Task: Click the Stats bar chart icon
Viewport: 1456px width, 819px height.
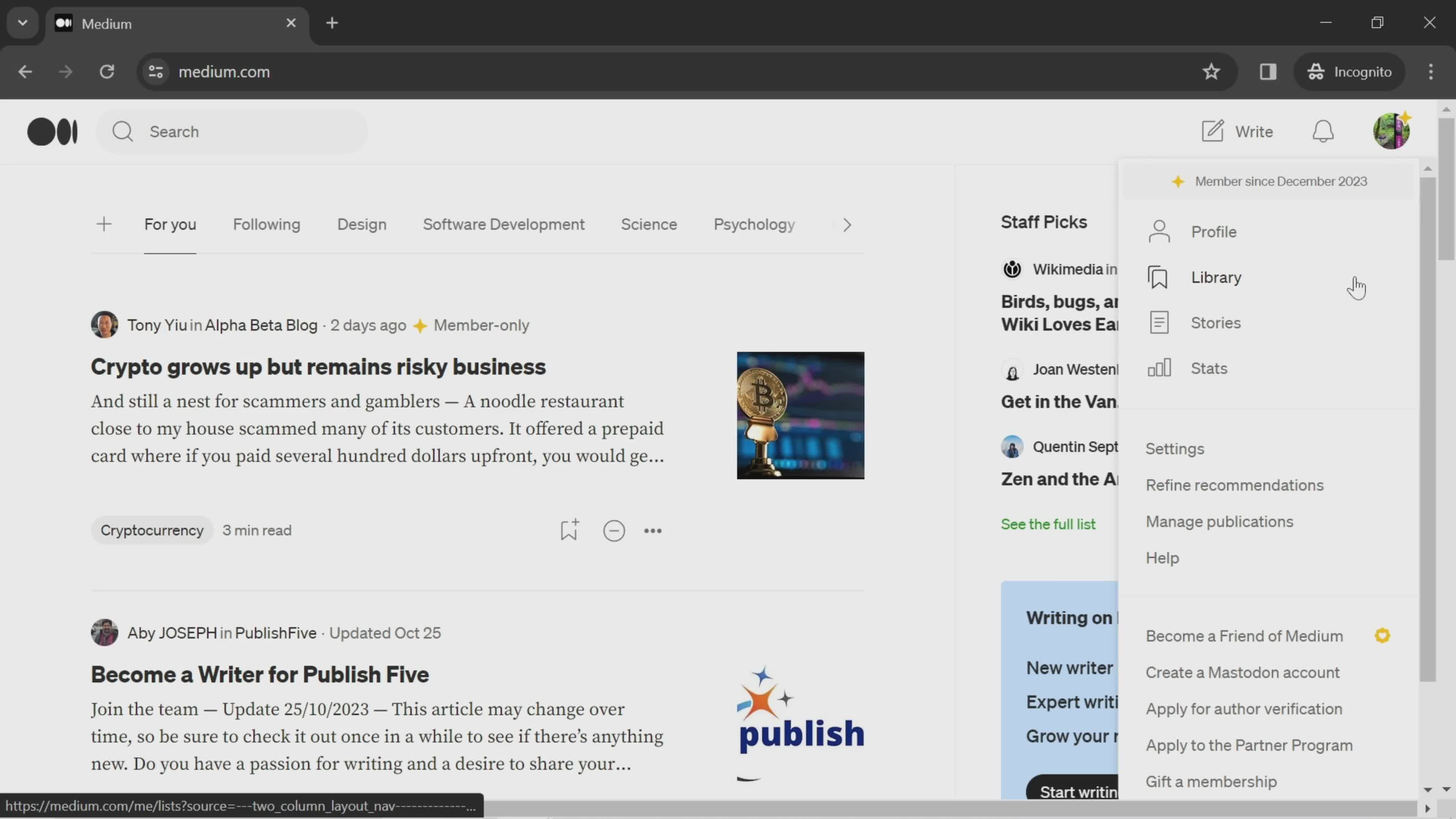Action: pyautogui.click(x=1159, y=368)
